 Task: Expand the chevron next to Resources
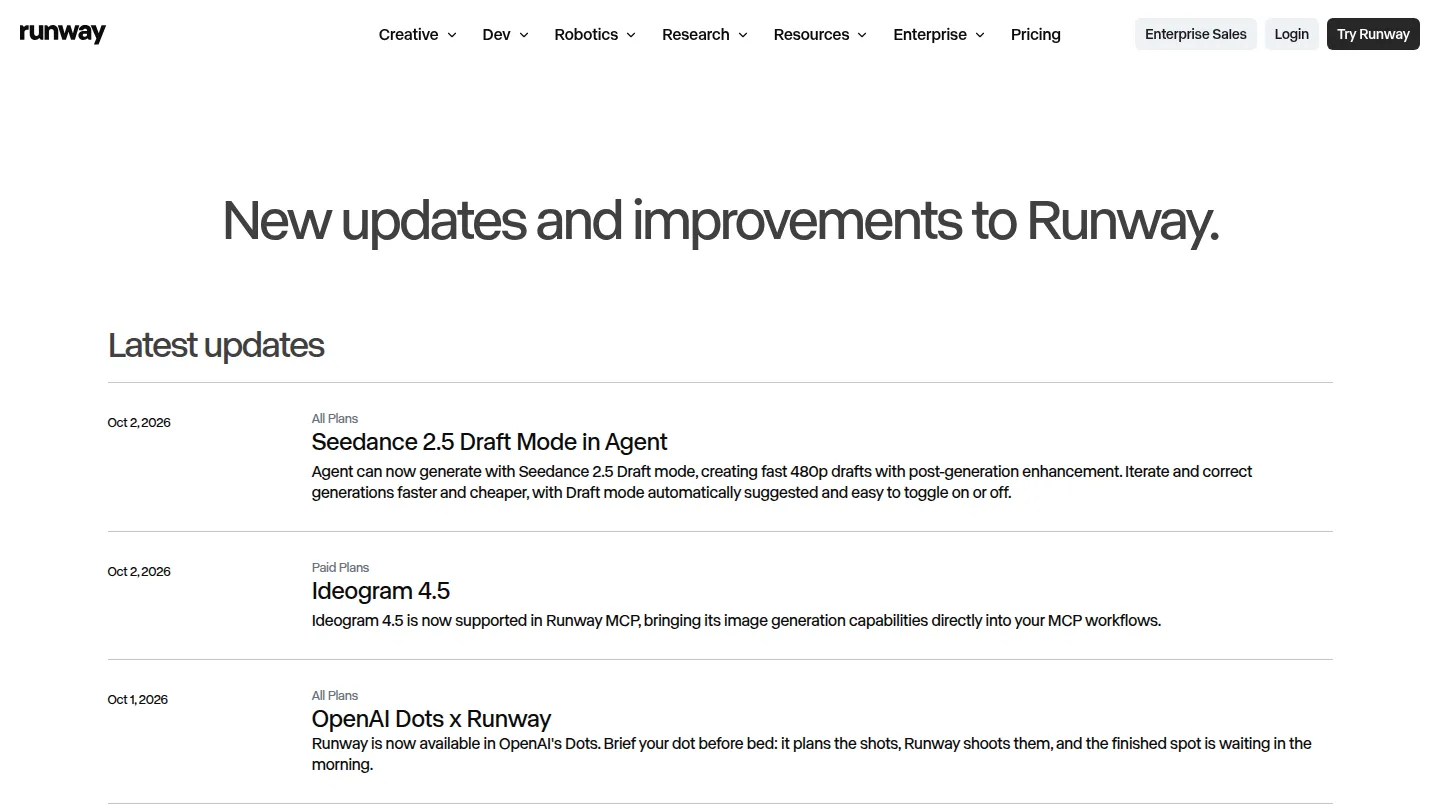tap(862, 35)
